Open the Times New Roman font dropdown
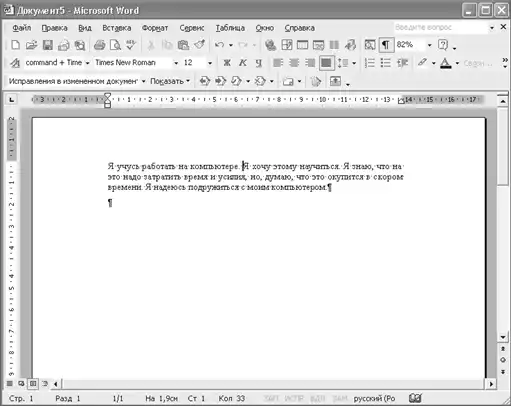511x406 pixels. pos(176,63)
